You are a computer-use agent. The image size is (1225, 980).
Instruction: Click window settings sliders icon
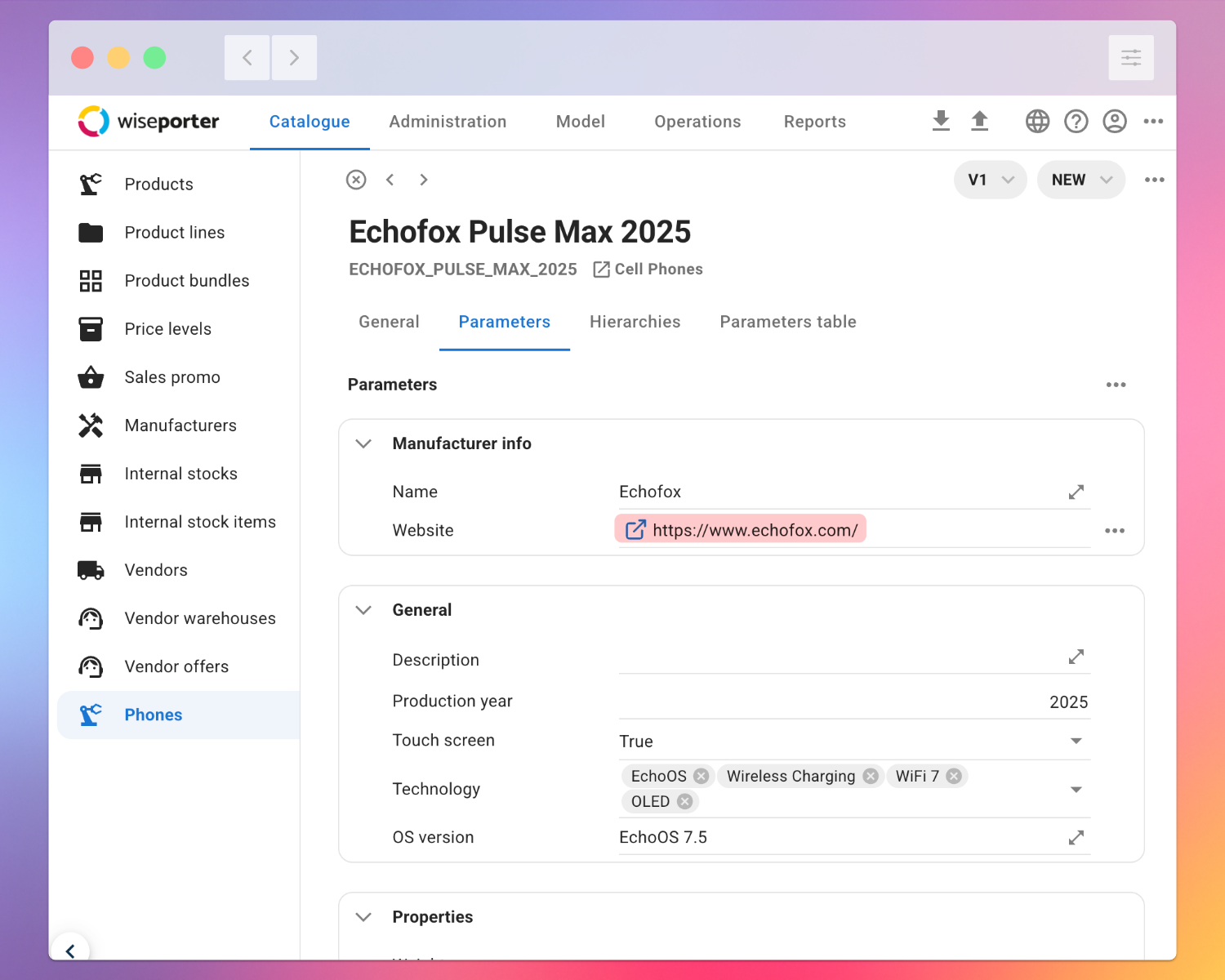tap(1131, 58)
